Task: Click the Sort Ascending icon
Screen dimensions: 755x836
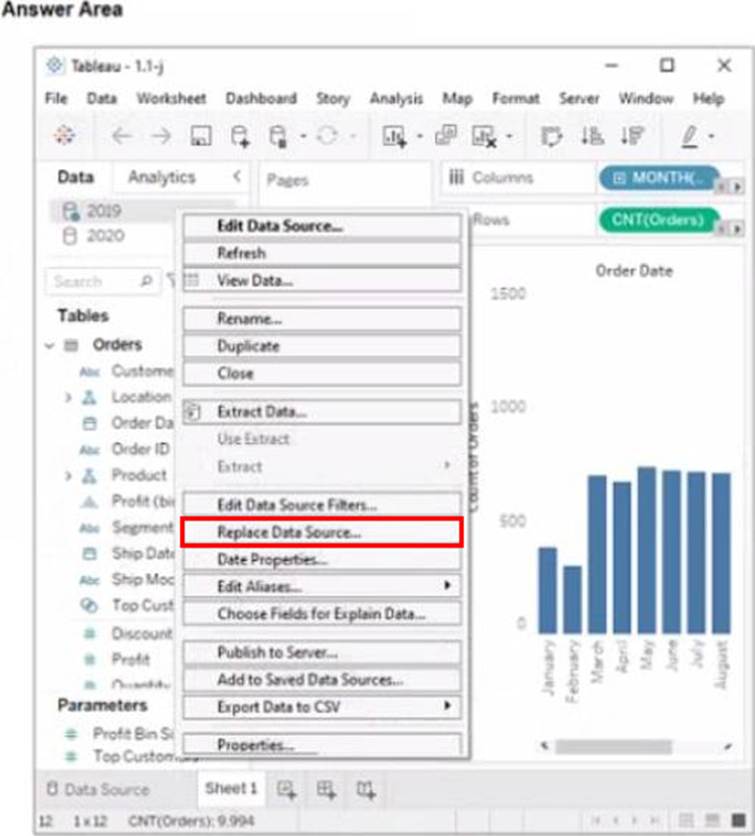Action: pos(592,135)
